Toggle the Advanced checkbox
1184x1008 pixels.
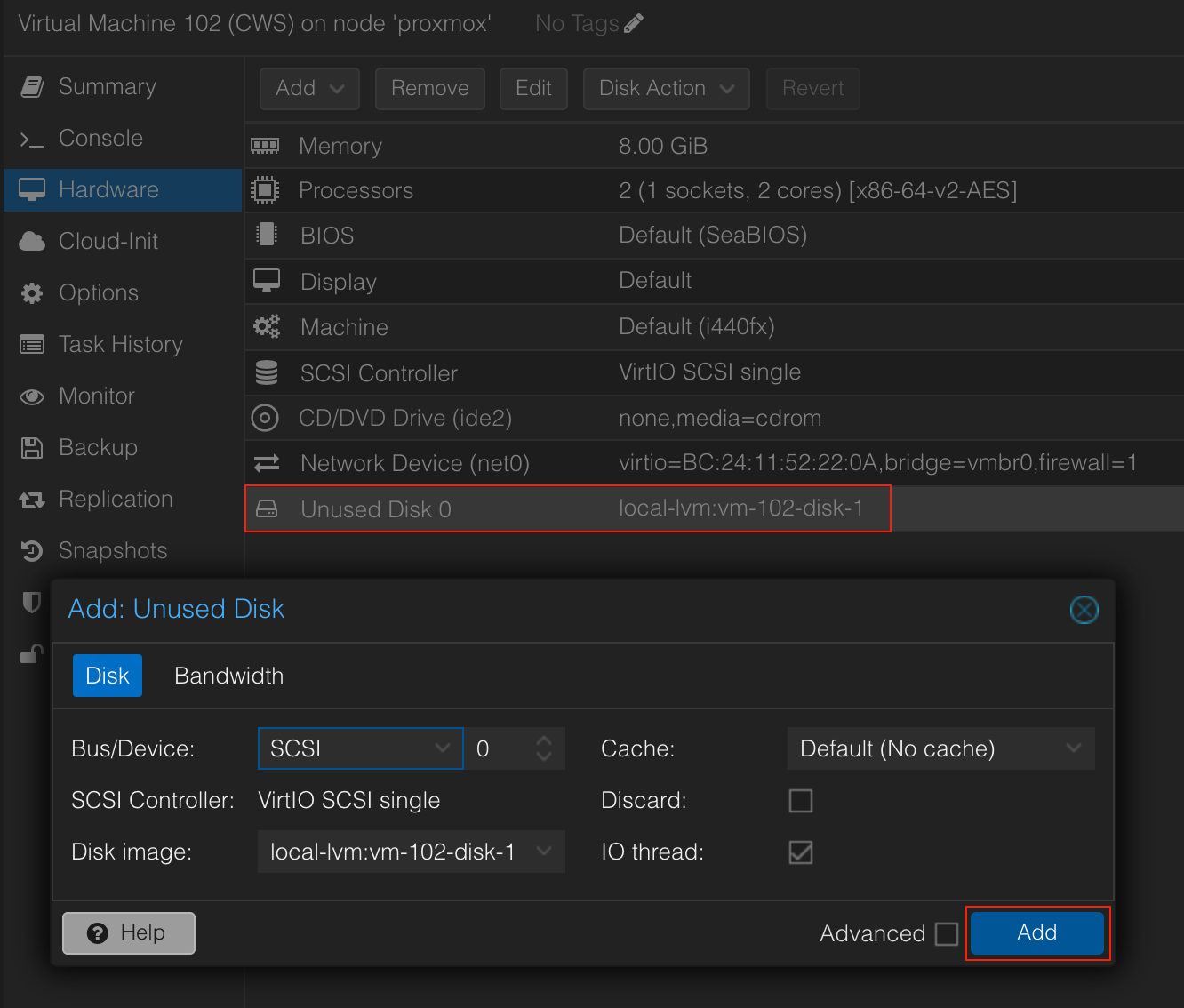click(947, 933)
